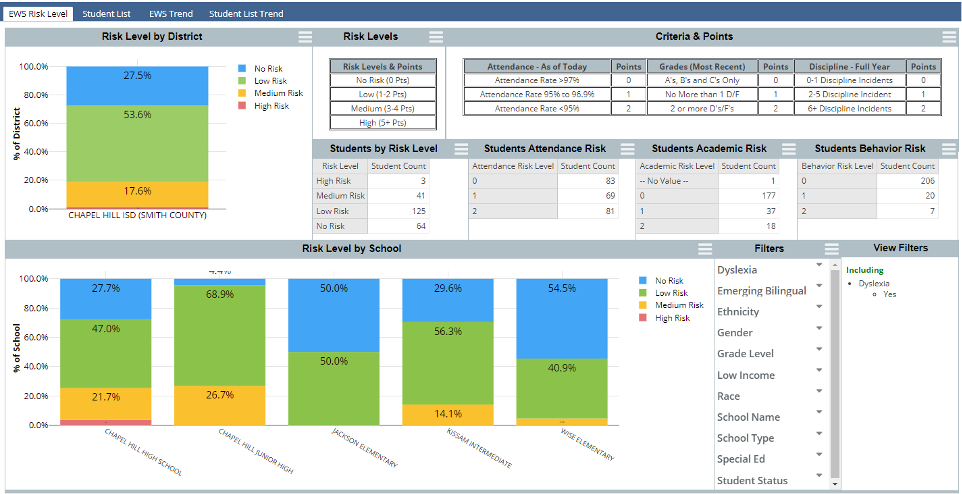Click the Risk Level column header
Image resolution: width=962 pixels, height=494 pixels.
[340, 166]
